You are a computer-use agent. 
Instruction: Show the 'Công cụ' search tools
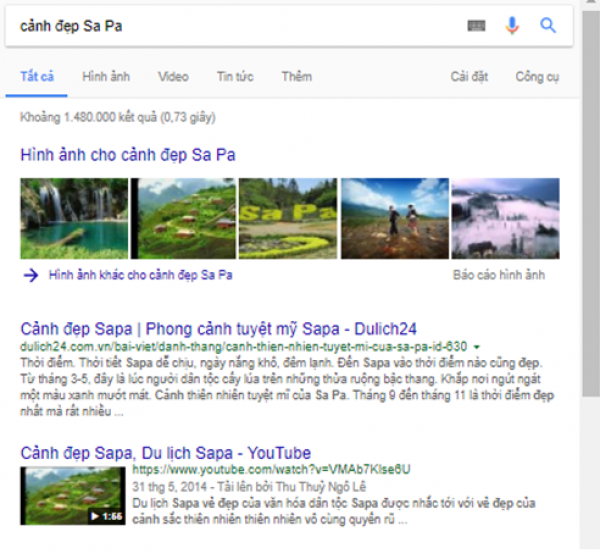point(537,77)
